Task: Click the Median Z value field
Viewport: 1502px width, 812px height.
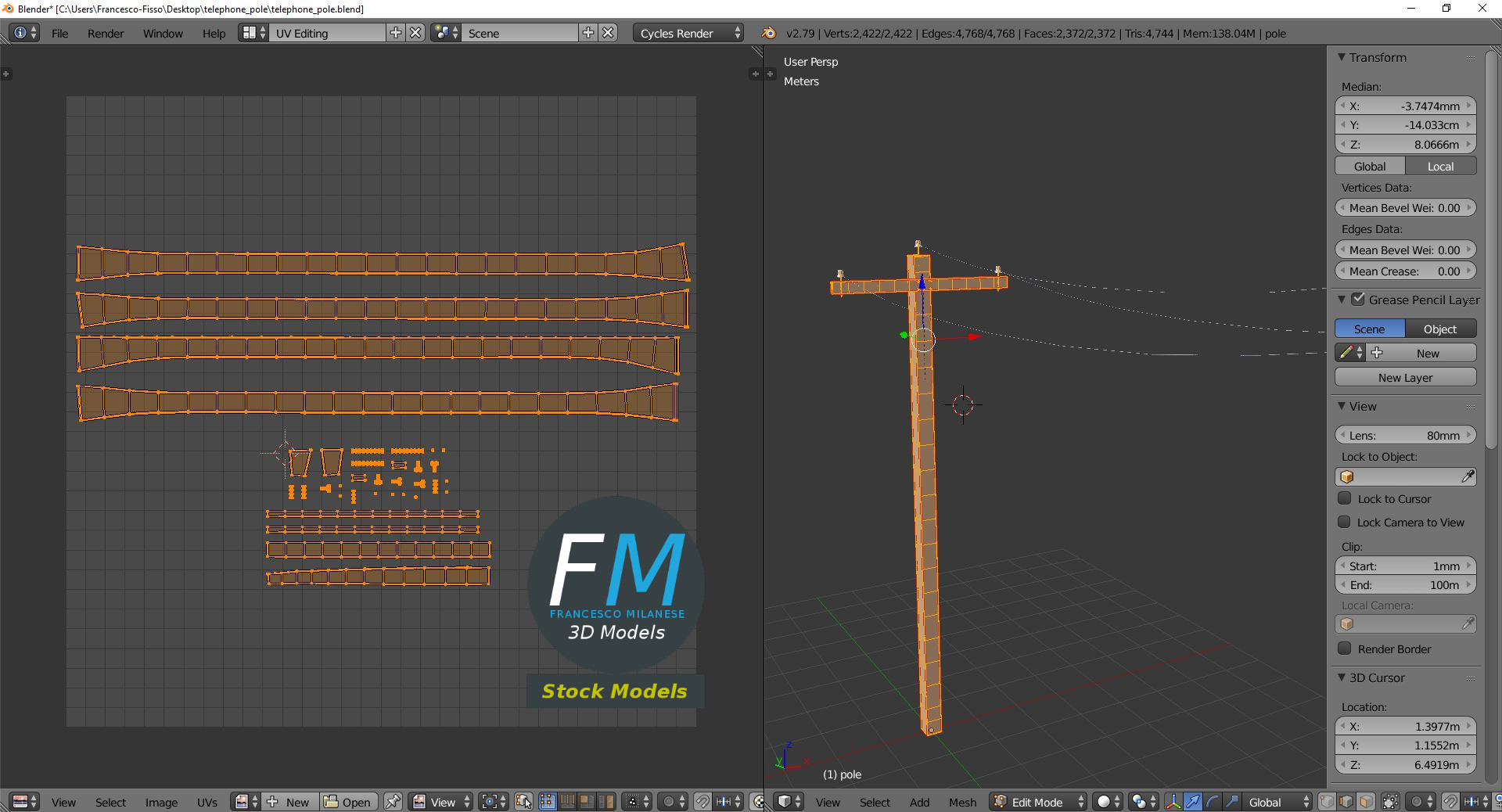Action: pyautogui.click(x=1405, y=144)
